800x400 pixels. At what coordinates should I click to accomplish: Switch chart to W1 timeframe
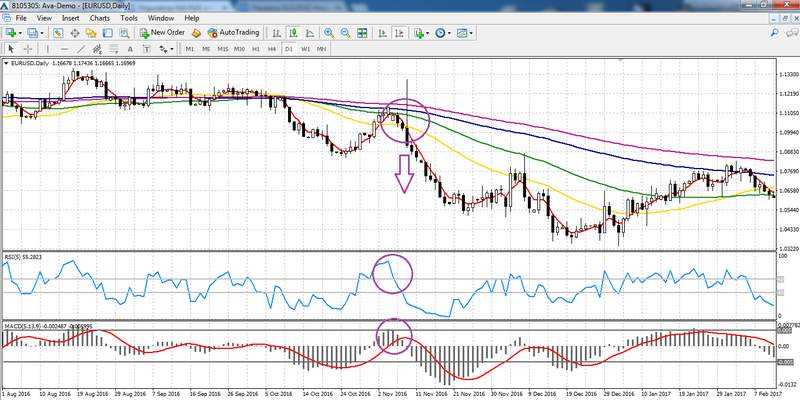(x=306, y=48)
